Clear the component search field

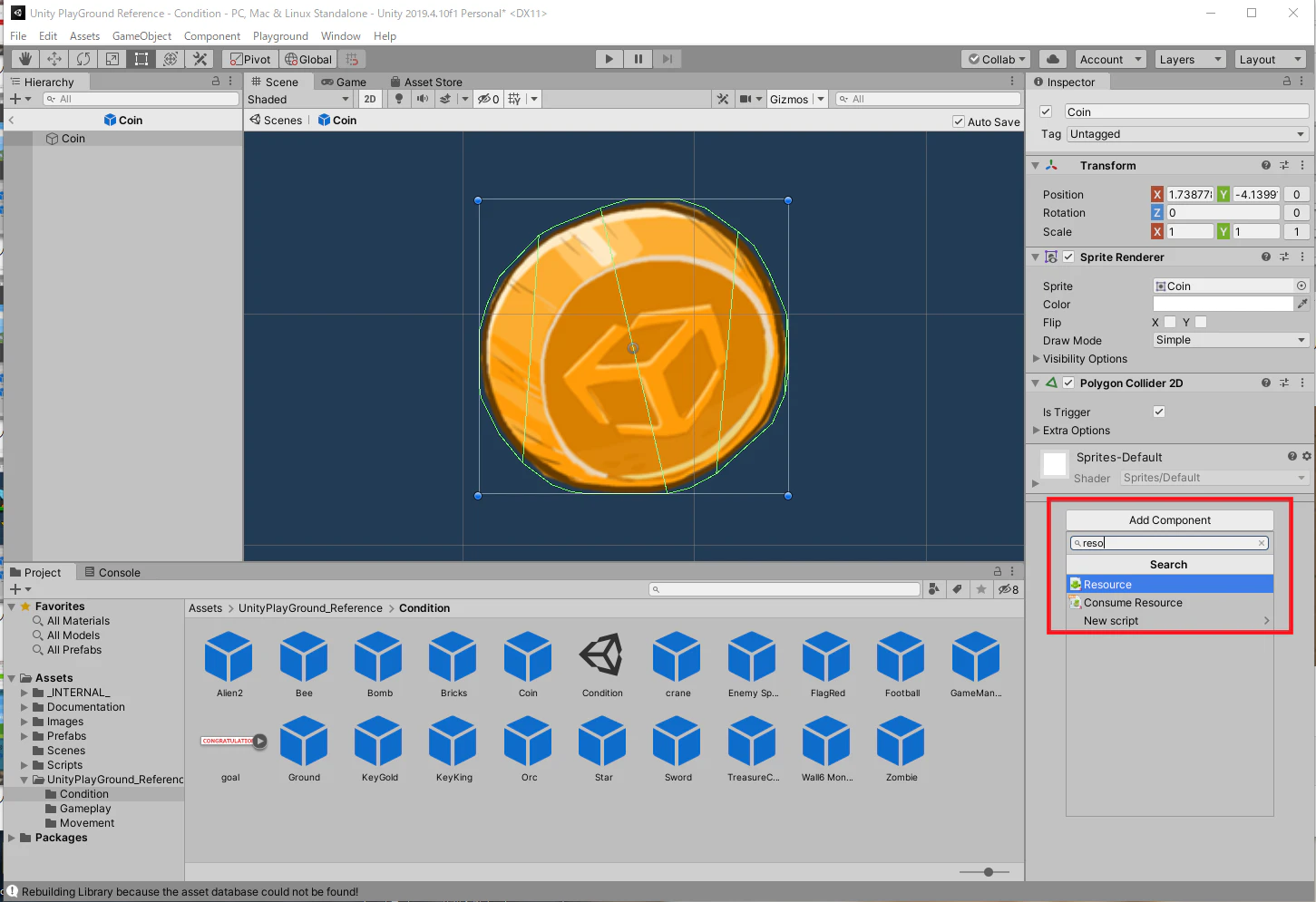click(1261, 543)
